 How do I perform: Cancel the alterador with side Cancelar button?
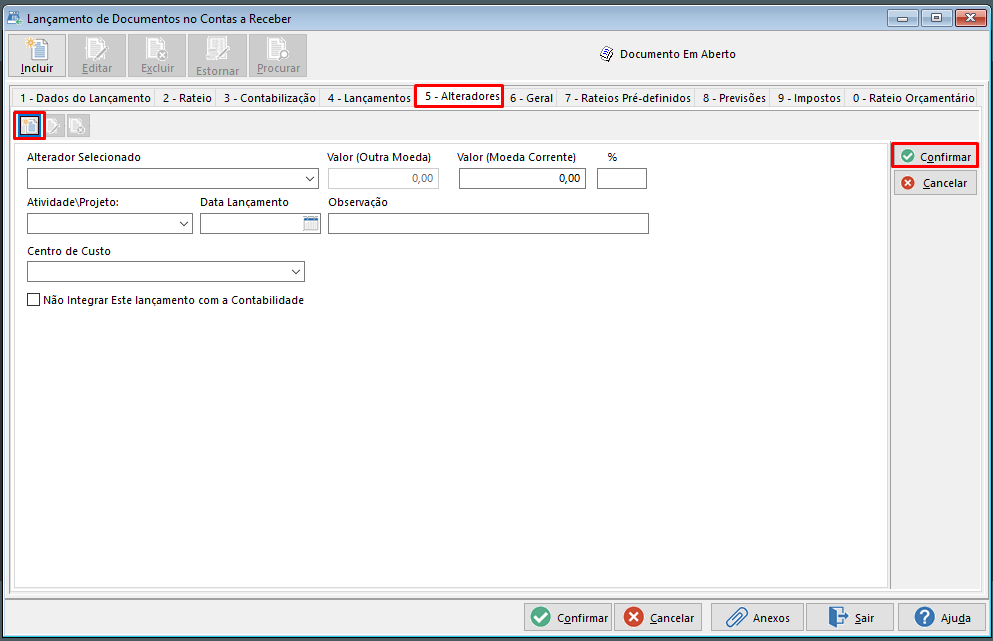pyautogui.click(x=935, y=183)
